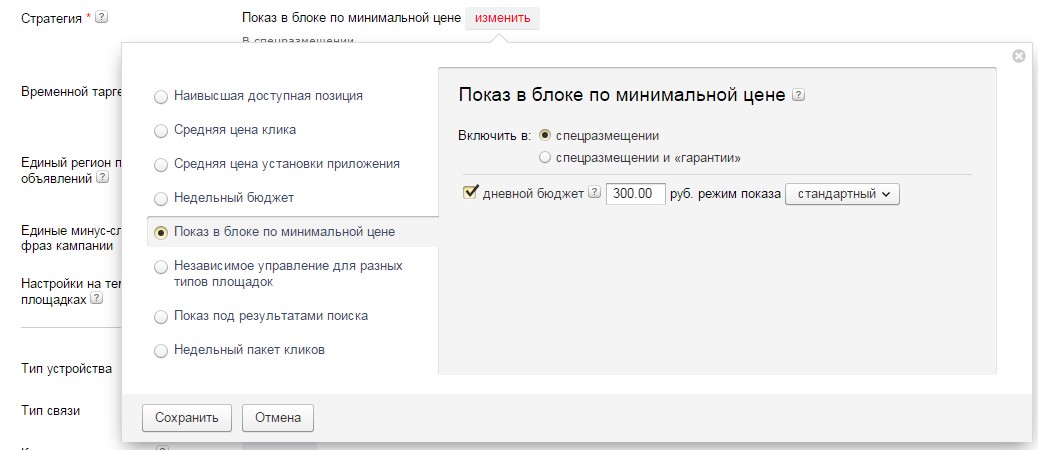Viewport: 1038px width, 450px height.
Task: Select 'Показ в блоке по минимальной цене' radio
Action: (x=161, y=233)
